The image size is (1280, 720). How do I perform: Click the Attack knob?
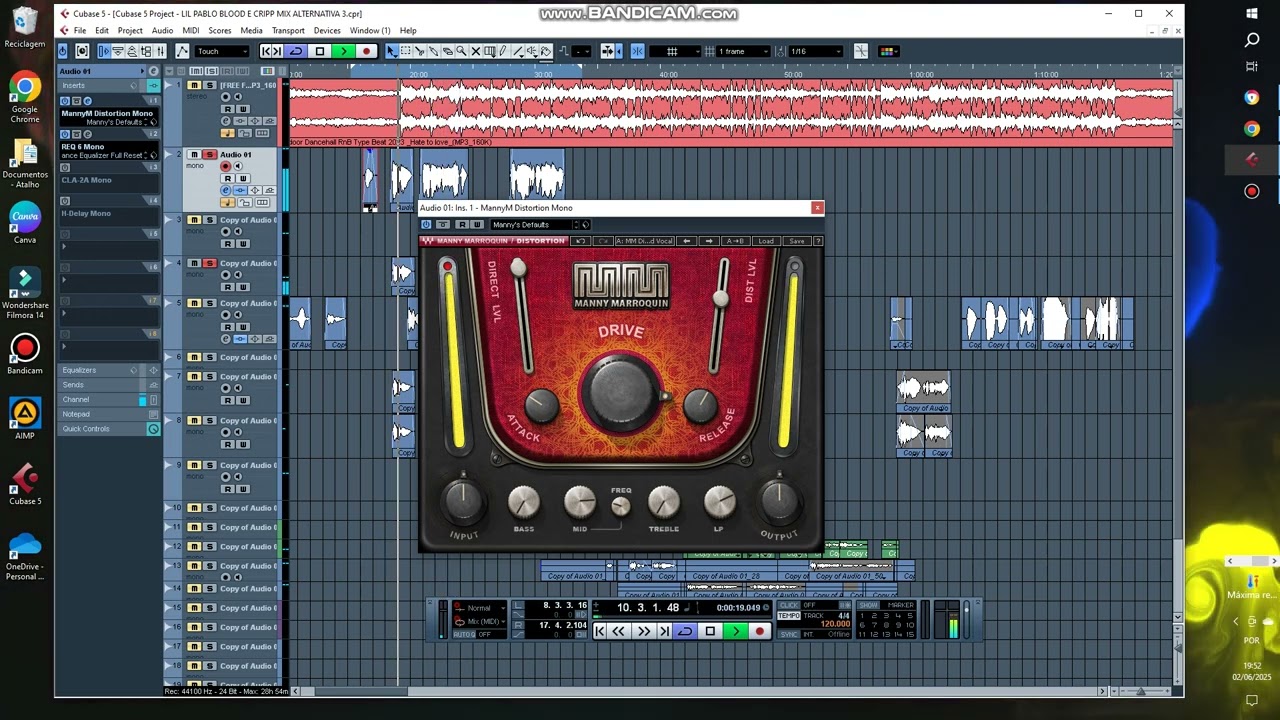541,404
